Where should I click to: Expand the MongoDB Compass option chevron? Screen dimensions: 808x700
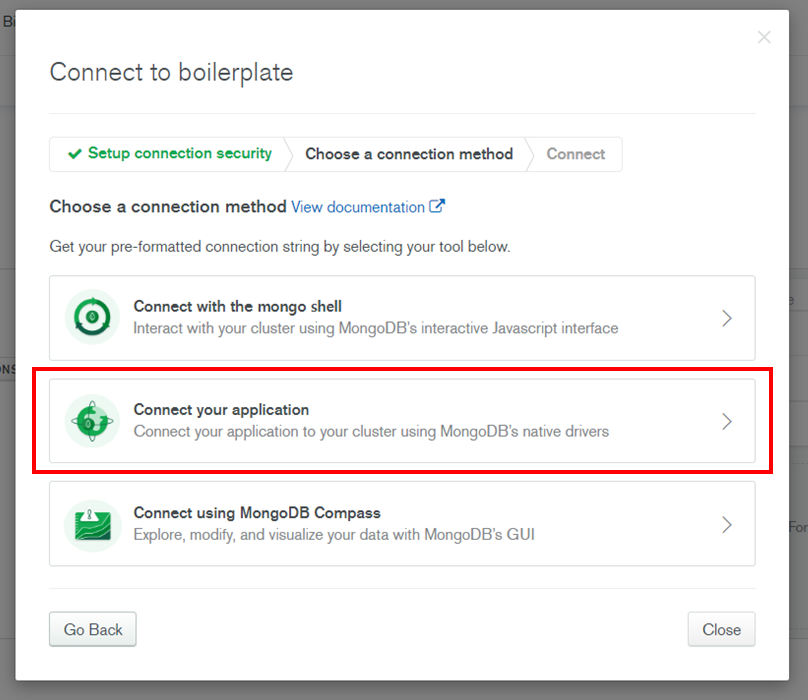click(727, 525)
